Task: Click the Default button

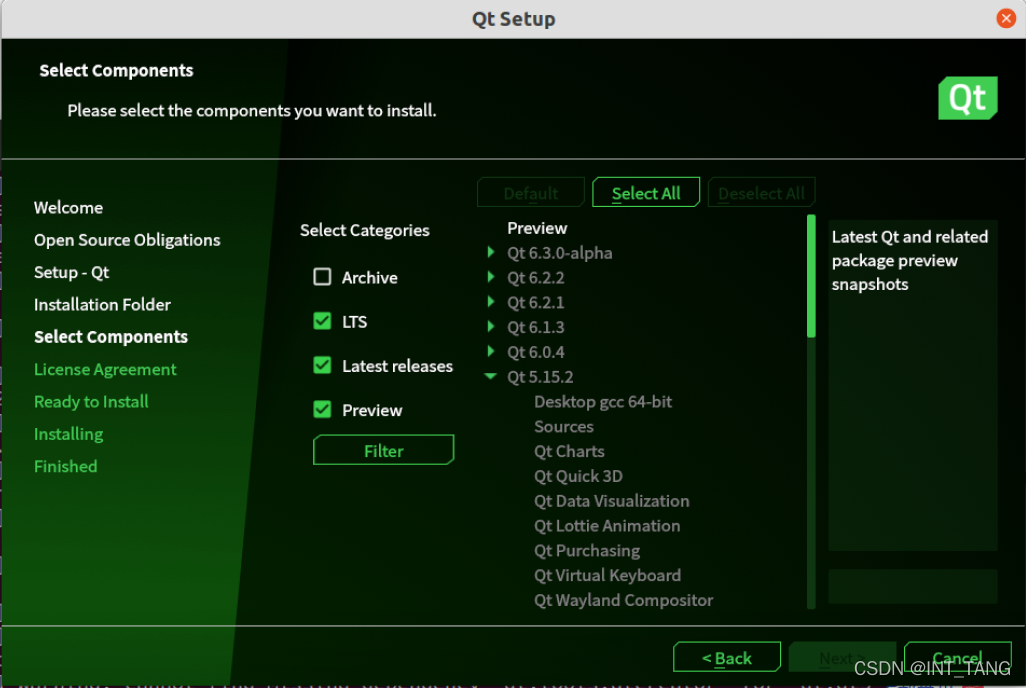Action: [x=531, y=193]
